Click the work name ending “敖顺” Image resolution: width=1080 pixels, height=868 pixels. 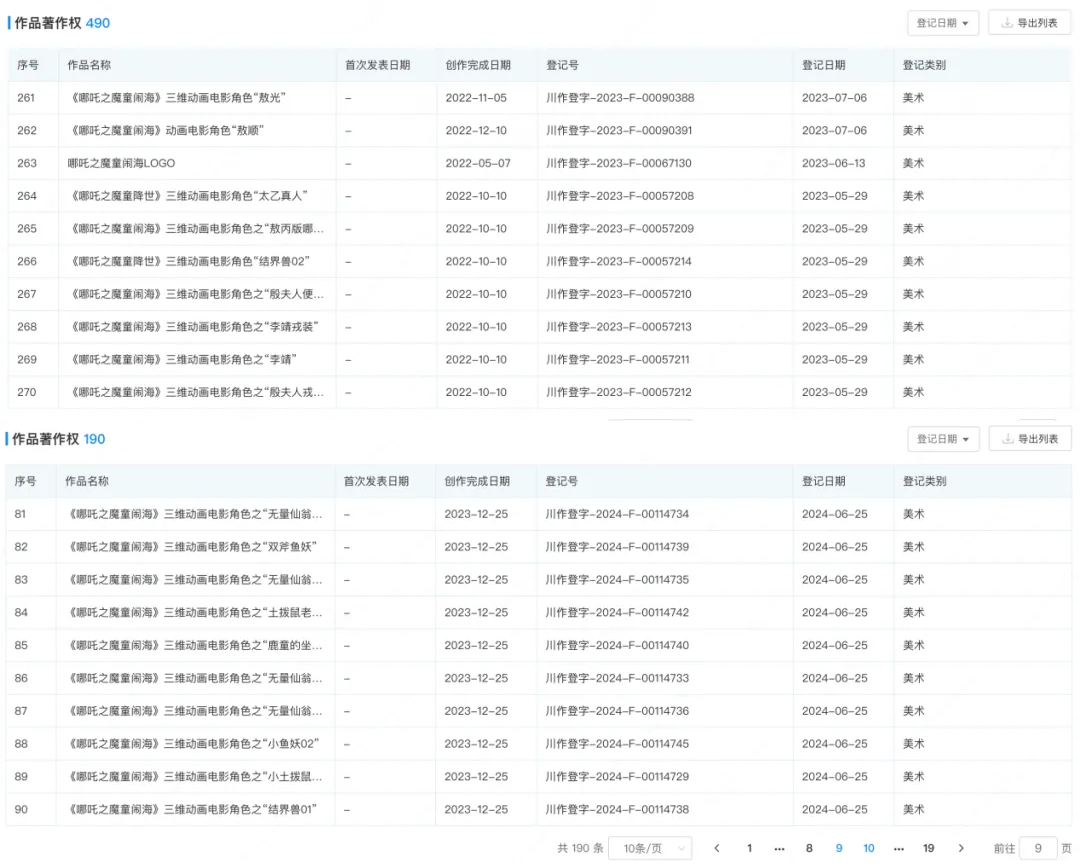[x=166, y=130]
